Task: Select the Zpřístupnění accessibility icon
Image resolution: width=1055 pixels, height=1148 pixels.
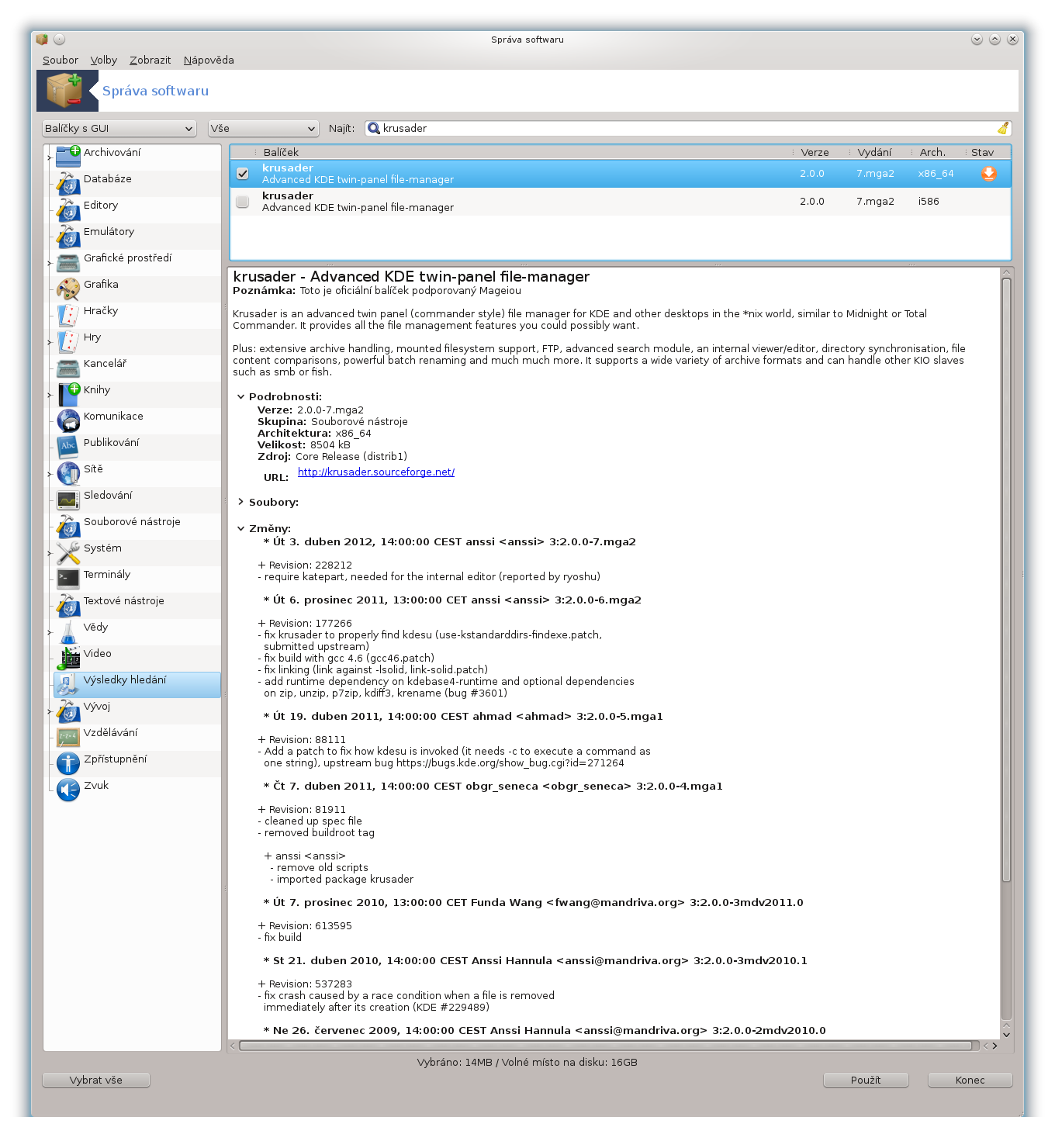Action: (x=68, y=763)
